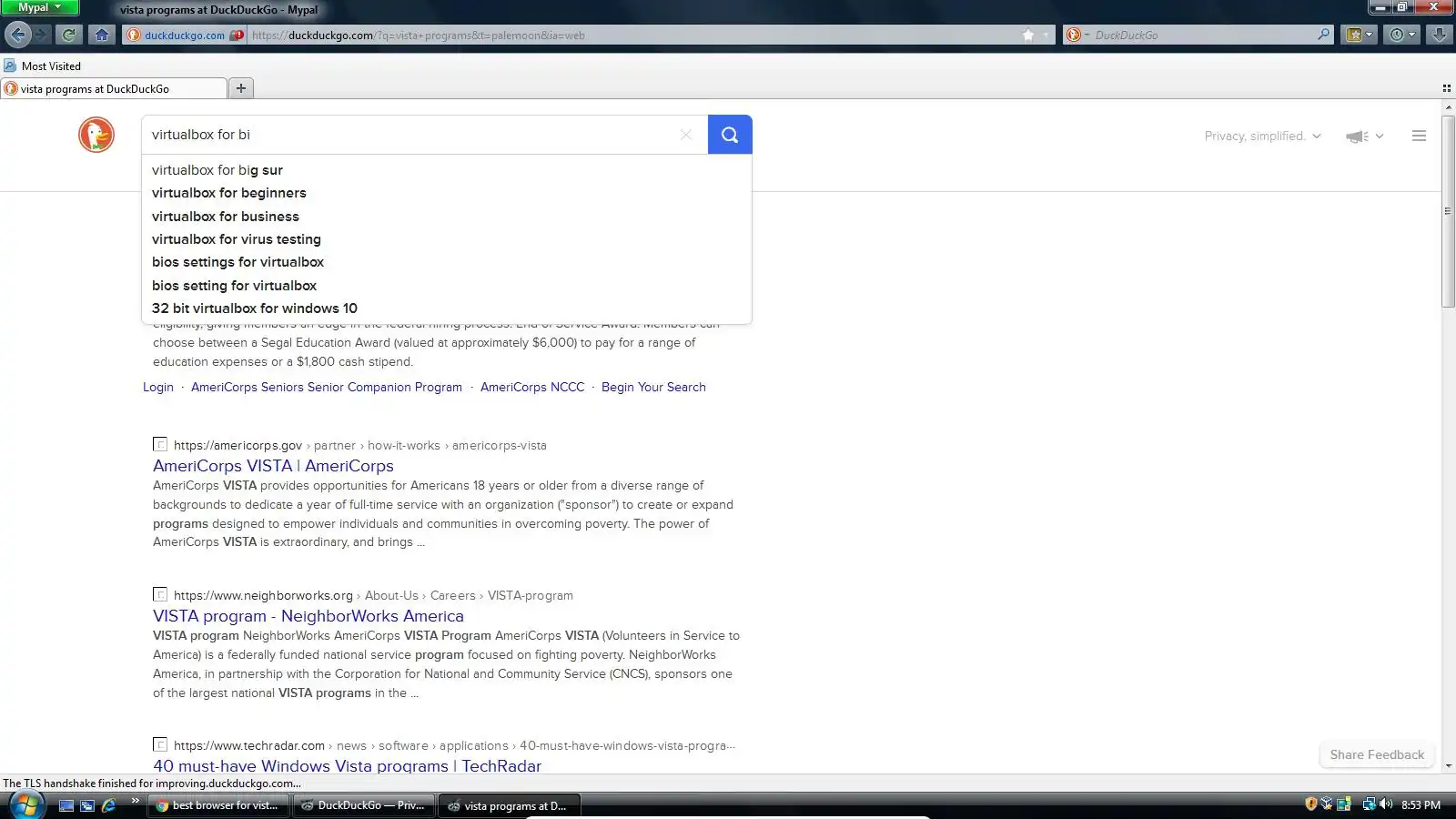
Task: Click the page scrollbar thumb
Action: coord(1448,211)
